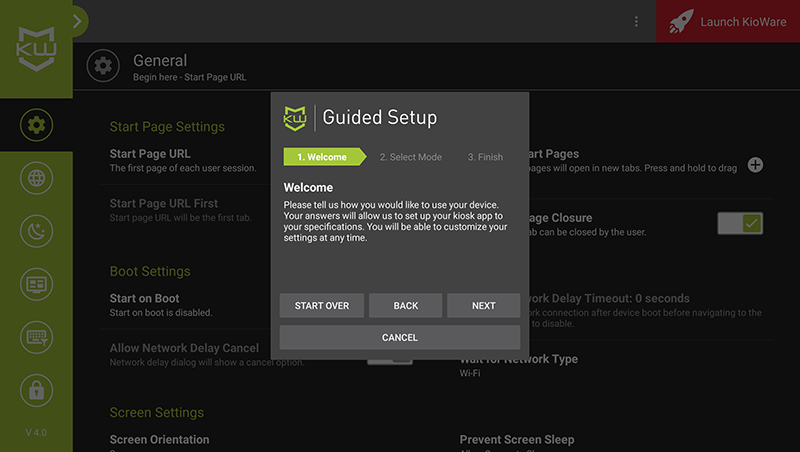Image resolution: width=800 pixels, height=452 pixels.
Task: Open the browser globe settings icon
Action: click(x=36, y=178)
